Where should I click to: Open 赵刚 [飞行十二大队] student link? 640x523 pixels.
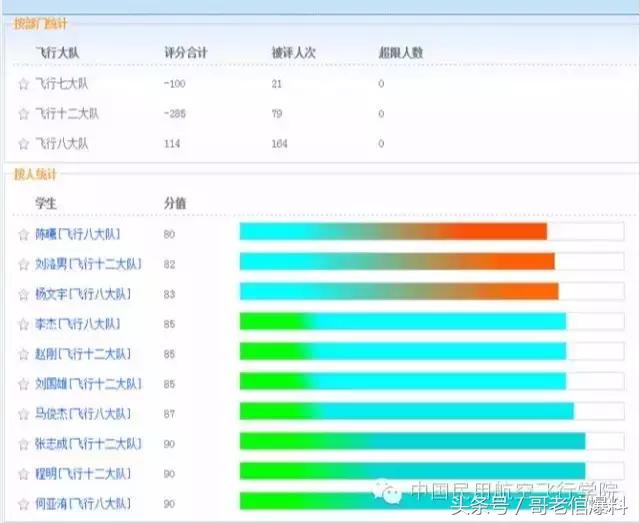click(x=83, y=354)
